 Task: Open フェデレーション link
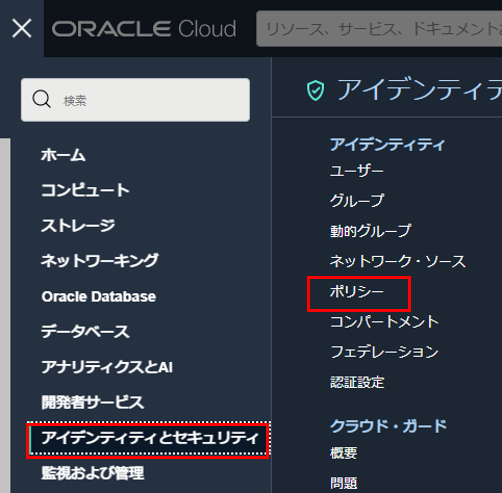click(x=384, y=352)
